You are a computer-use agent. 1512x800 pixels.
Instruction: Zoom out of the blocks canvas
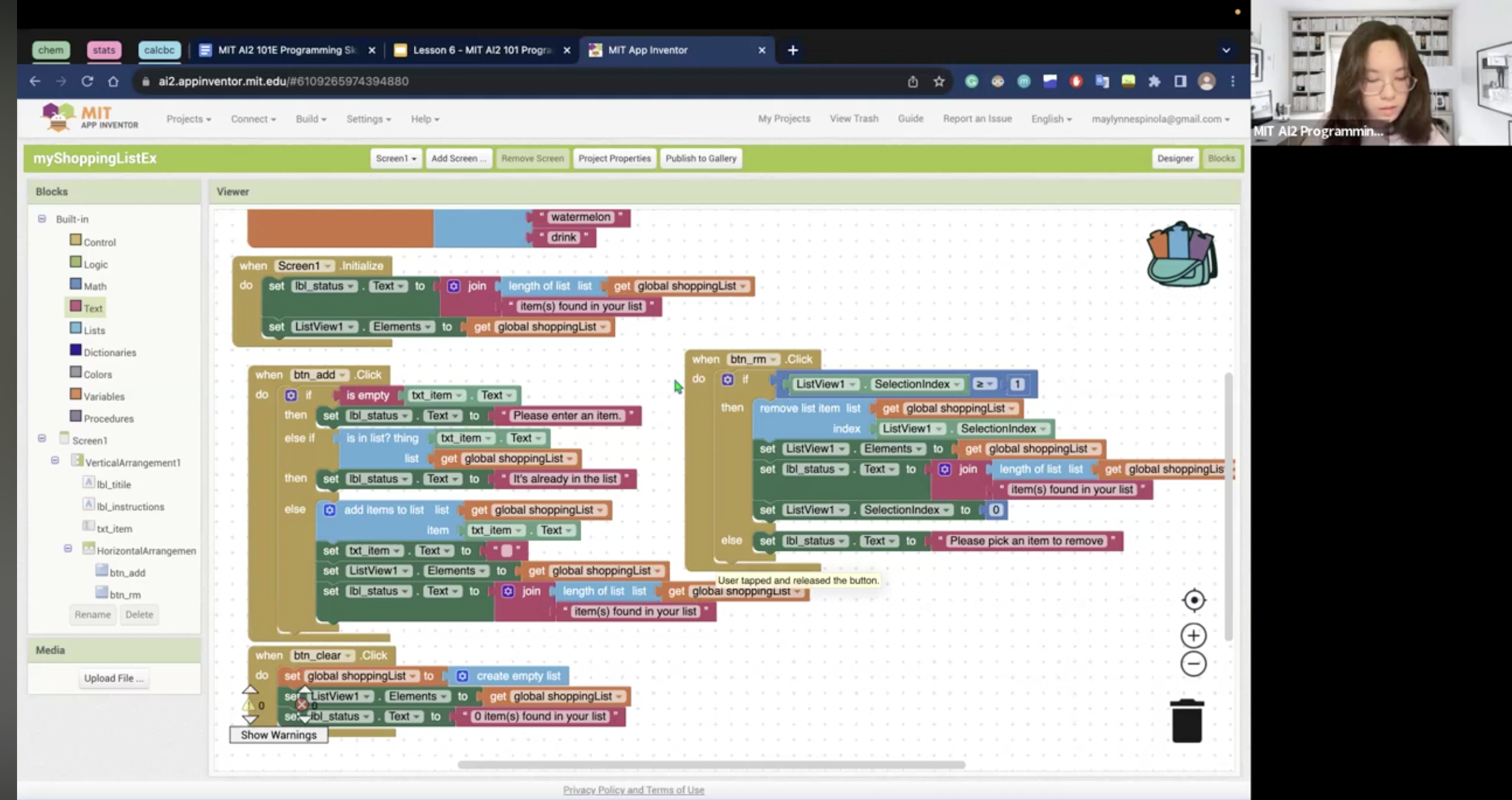[1193, 664]
